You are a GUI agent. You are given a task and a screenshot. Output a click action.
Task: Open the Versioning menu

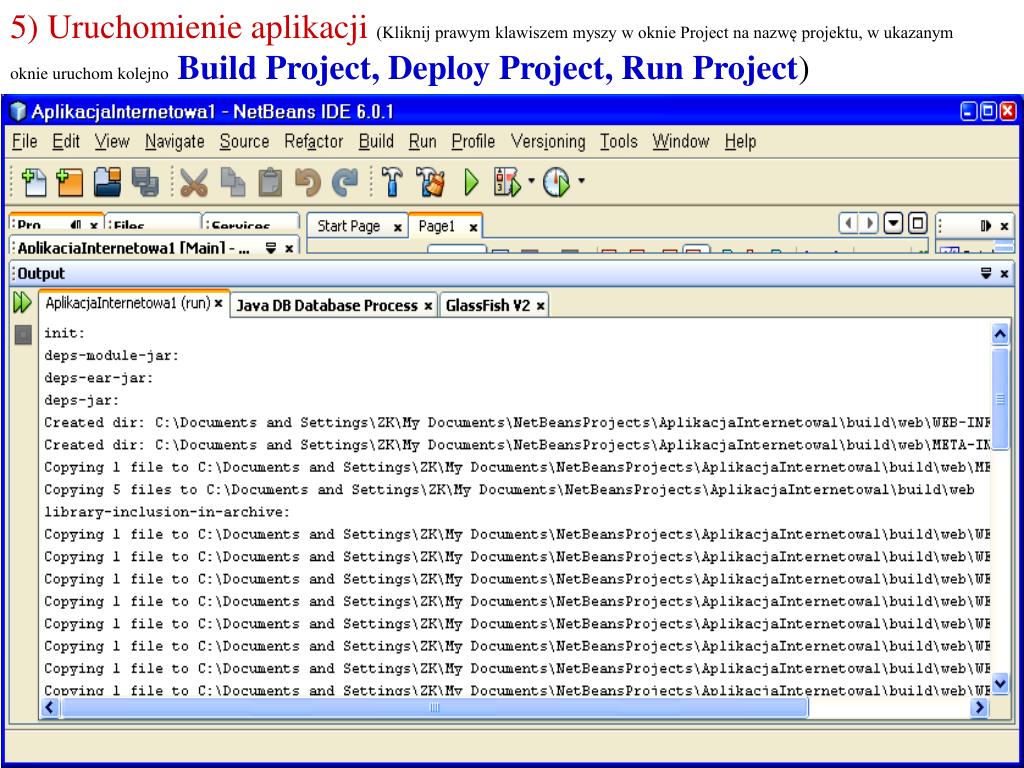pyautogui.click(x=548, y=142)
